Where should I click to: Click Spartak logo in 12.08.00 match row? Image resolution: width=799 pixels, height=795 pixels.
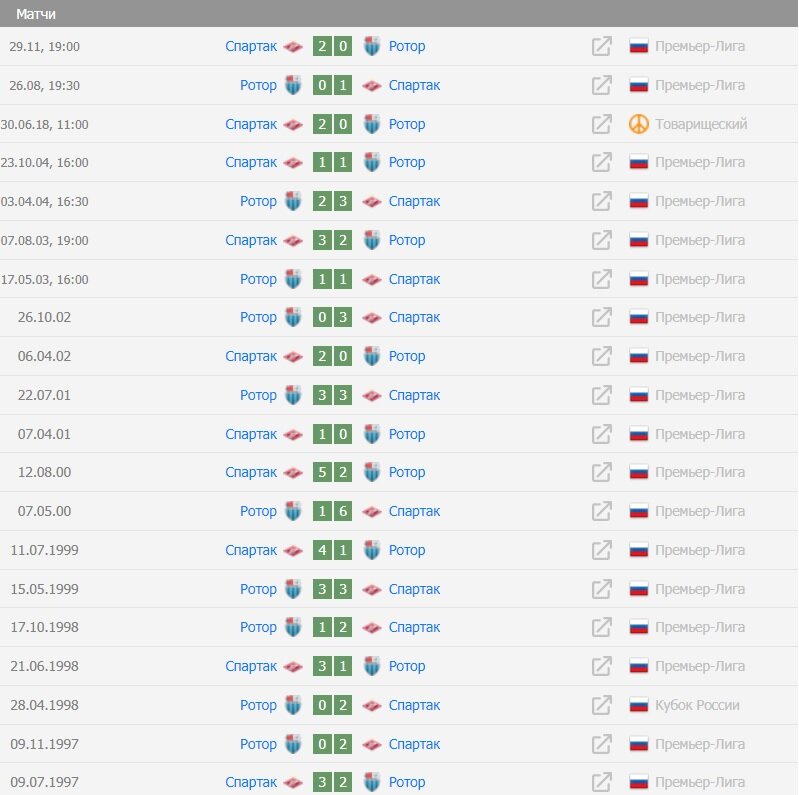pos(293,473)
